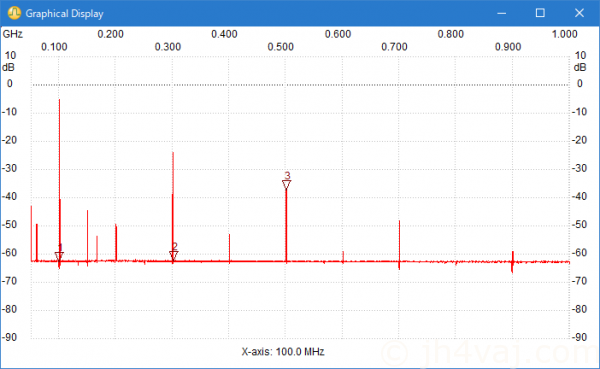Click the 0.400 frequency axis label
Image resolution: width=600 pixels, height=369 pixels.
[224, 34]
